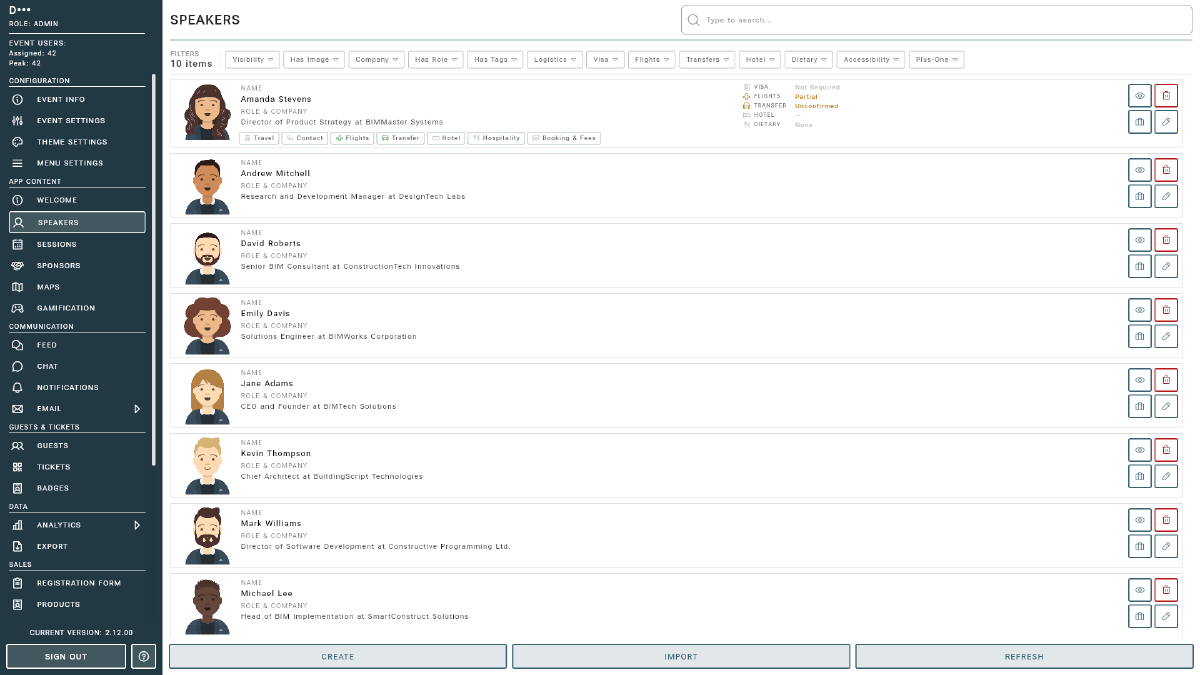
Task: Click Kevin Thompson's avatar thumbnail
Action: point(208,466)
